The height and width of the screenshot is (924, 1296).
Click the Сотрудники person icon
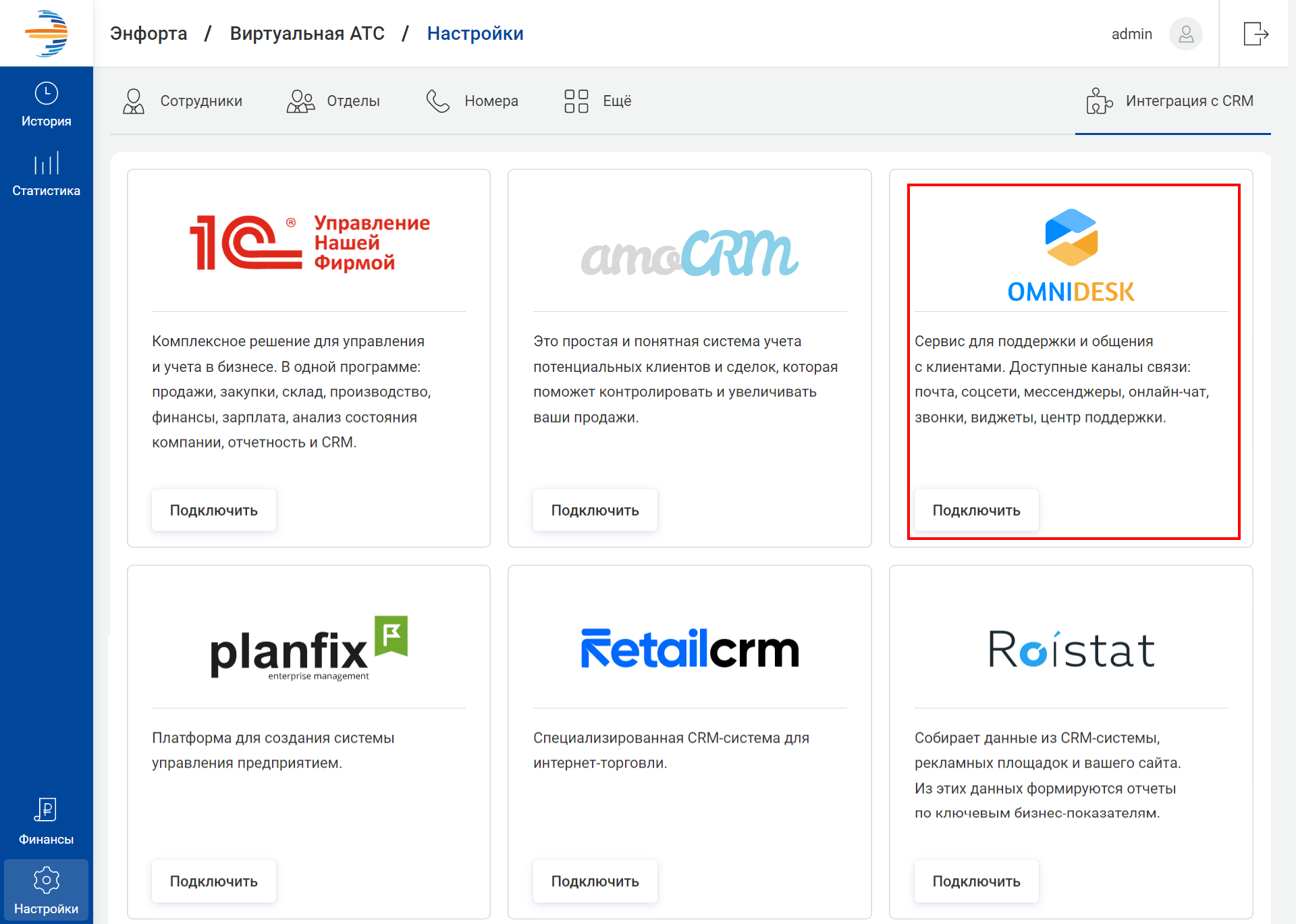(134, 101)
